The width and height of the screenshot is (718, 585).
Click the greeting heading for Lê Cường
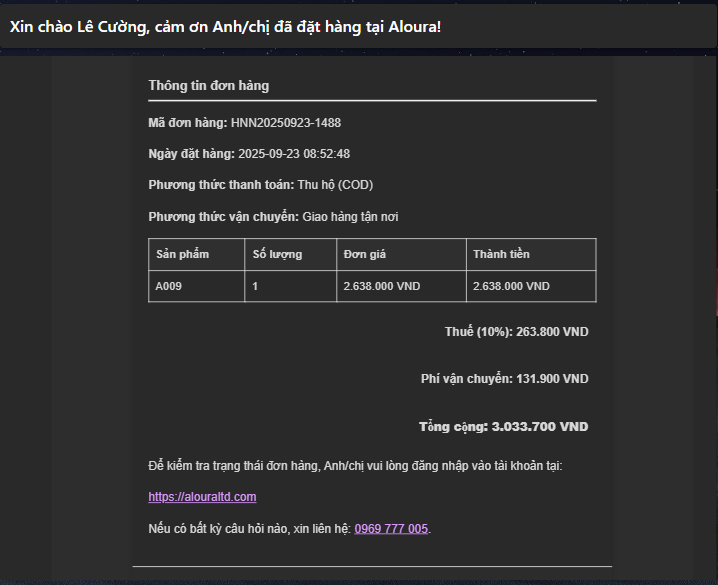(x=225, y=26)
